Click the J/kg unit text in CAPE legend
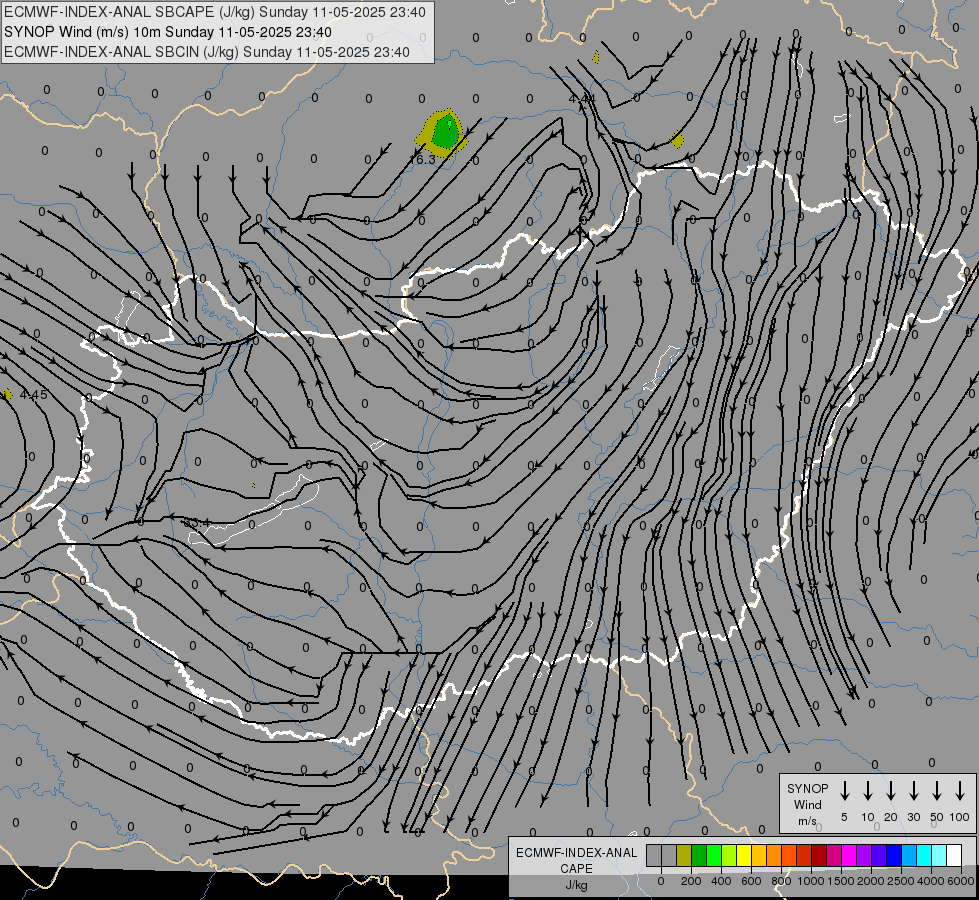 coord(576,885)
